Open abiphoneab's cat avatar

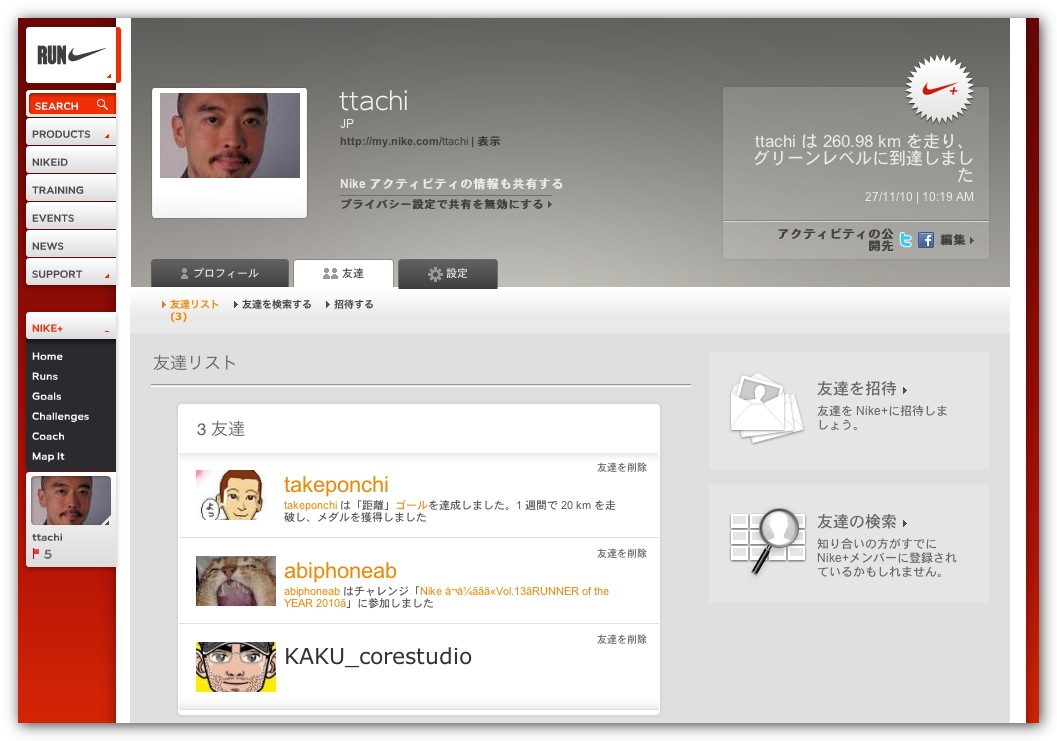click(x=235, y=581)
